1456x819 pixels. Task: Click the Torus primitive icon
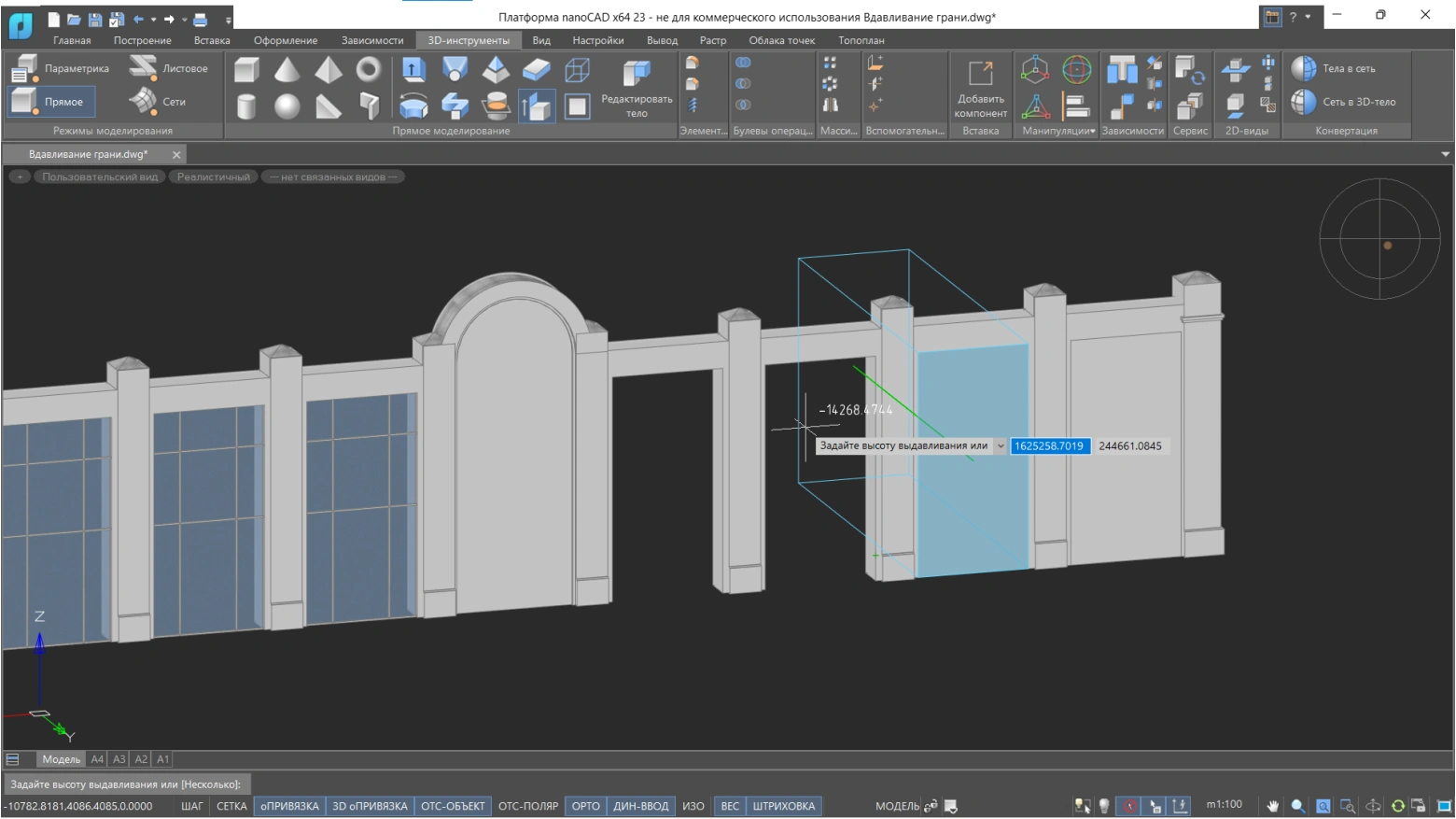[x=369, y=70]
